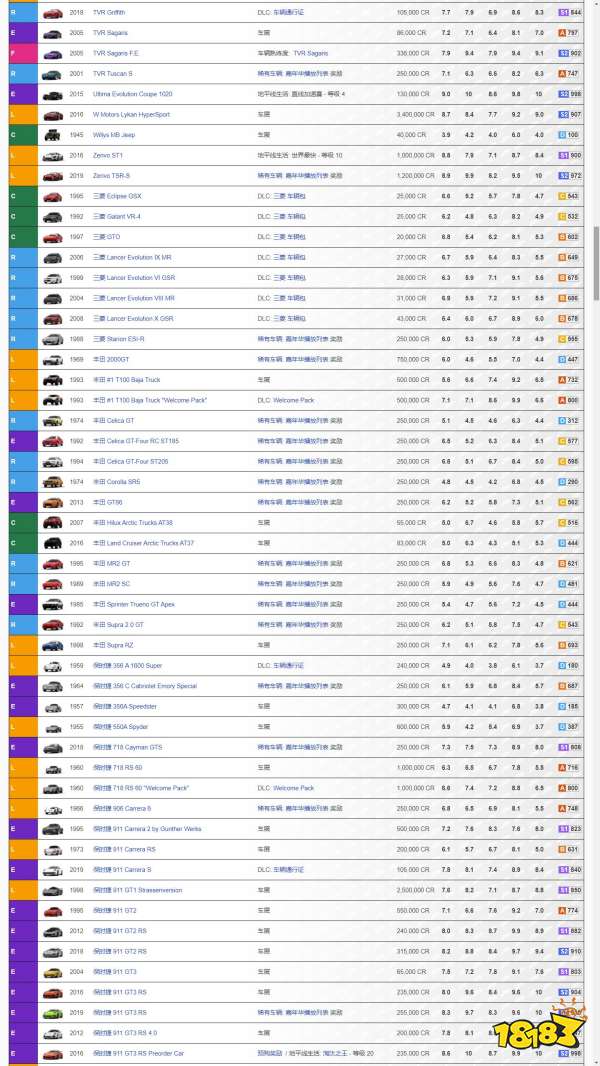Open 保时捷 911 GT3 RS Preorder Car link
600x1066 pixels.
(138, 1053)
